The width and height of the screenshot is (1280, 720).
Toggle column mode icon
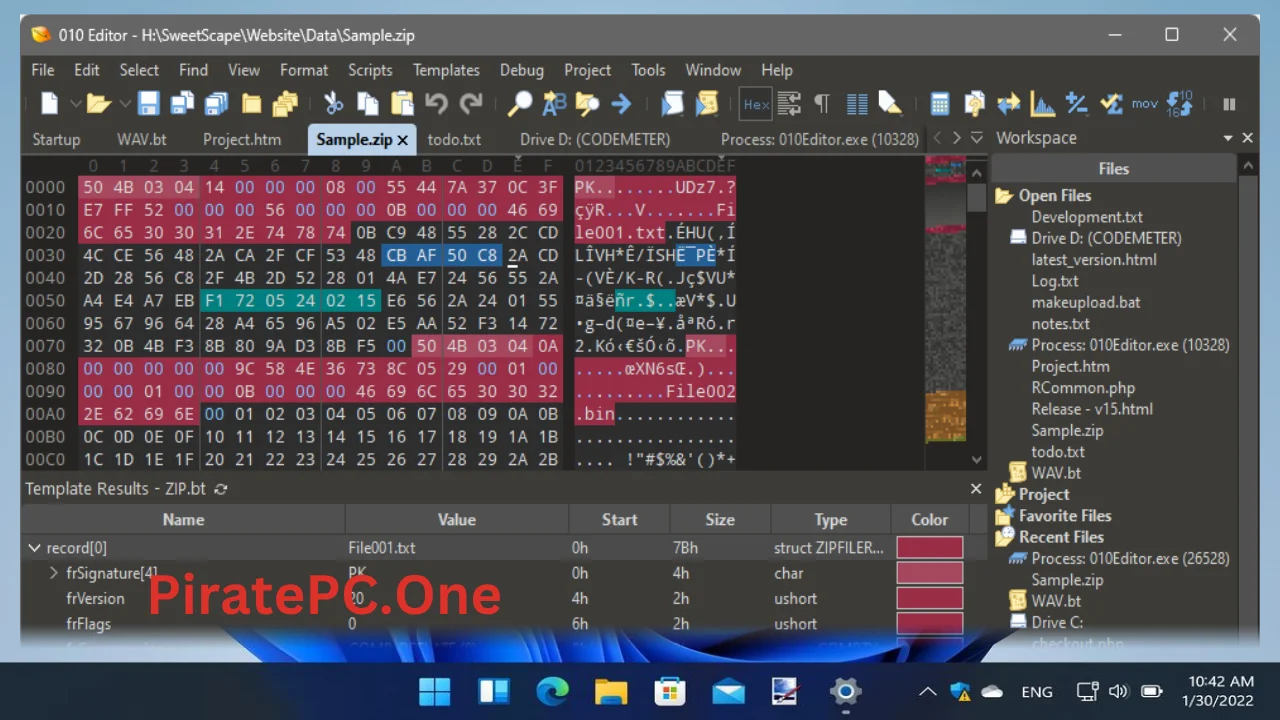coord(857,103)
